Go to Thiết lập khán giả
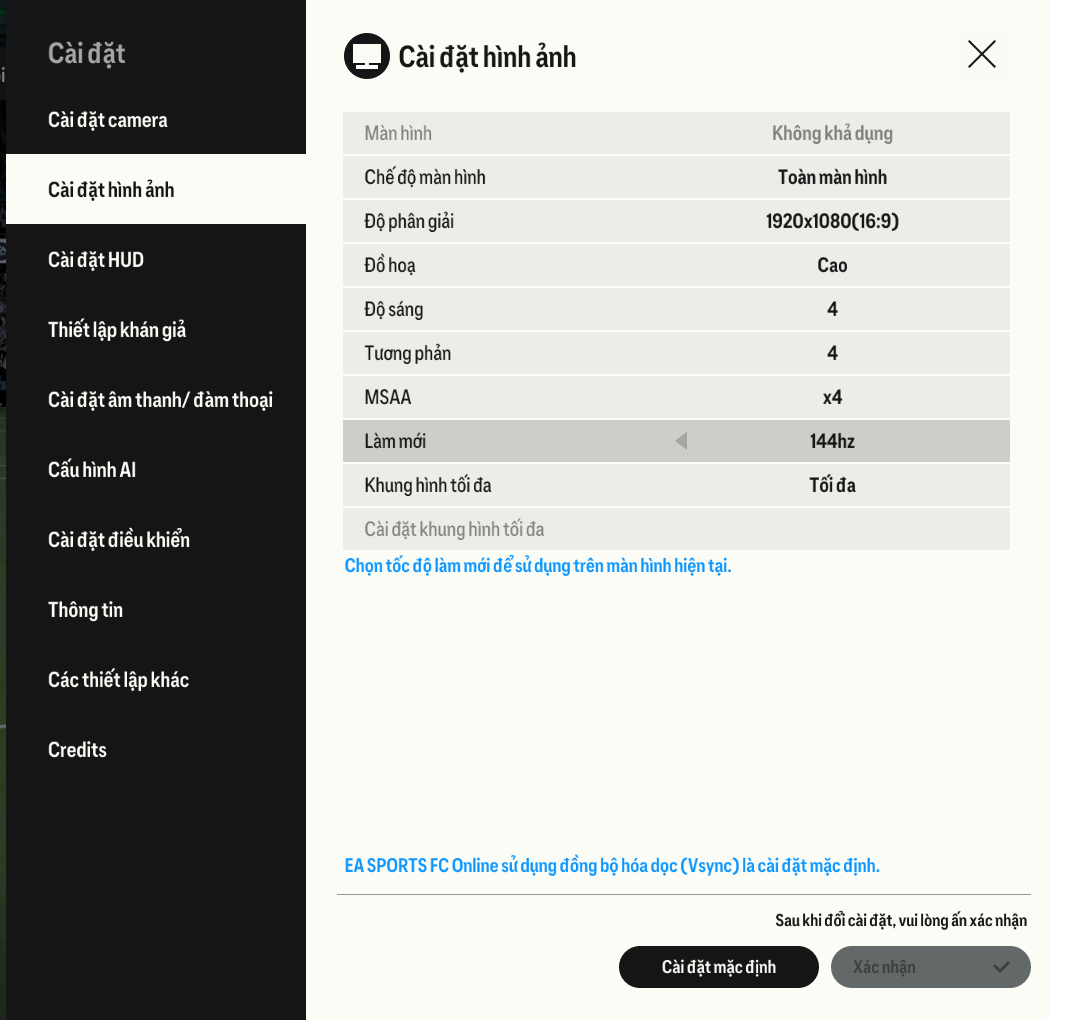Viewport: 1072px width, 1020px height. pyautogui.click(x=117, y=330)
